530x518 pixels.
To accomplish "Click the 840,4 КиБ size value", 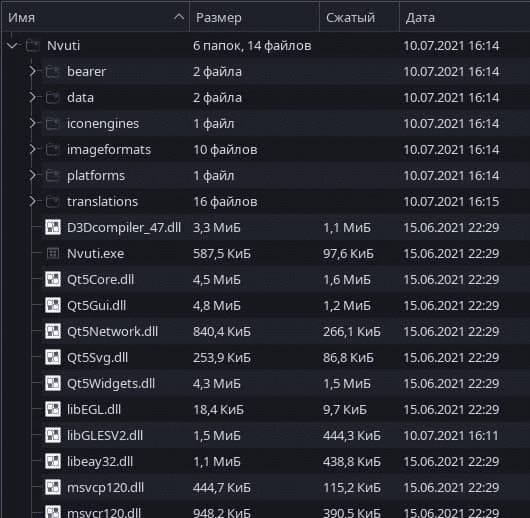I will (222, 332).
